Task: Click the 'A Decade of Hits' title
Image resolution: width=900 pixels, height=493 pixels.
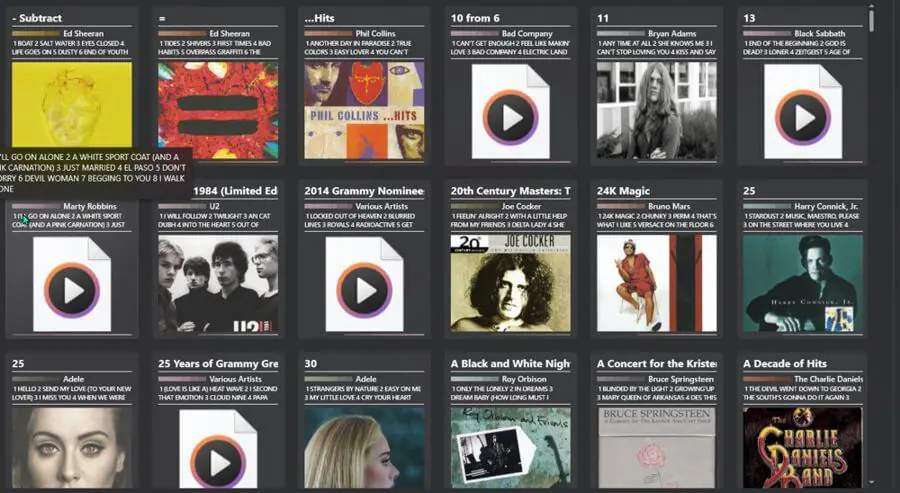Action: point(785,363)
